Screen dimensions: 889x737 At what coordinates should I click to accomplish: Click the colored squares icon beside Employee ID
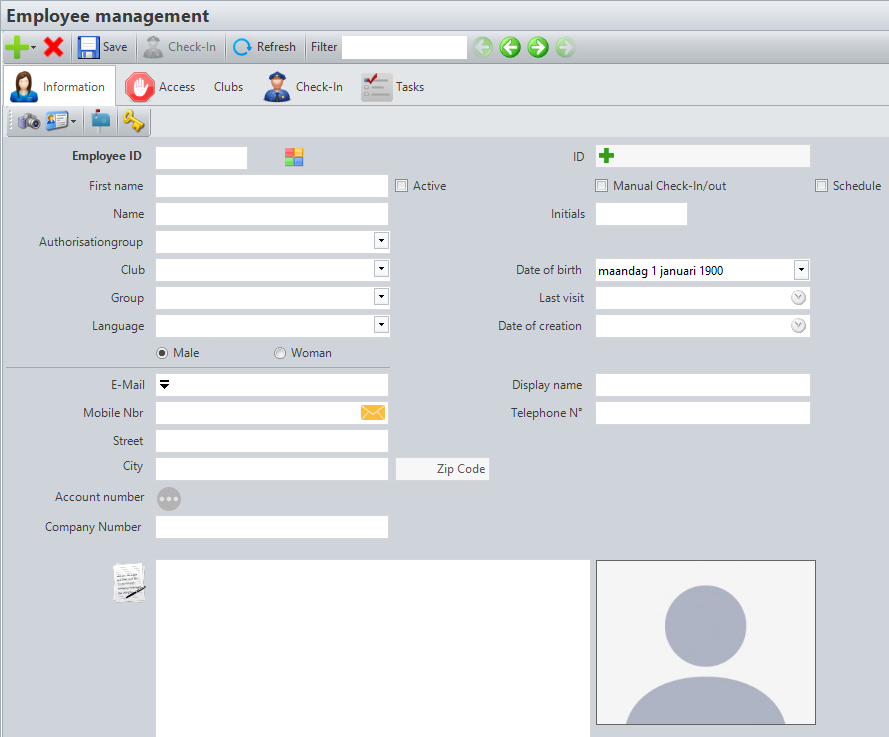pyautogui.click(x=294, y=157)
